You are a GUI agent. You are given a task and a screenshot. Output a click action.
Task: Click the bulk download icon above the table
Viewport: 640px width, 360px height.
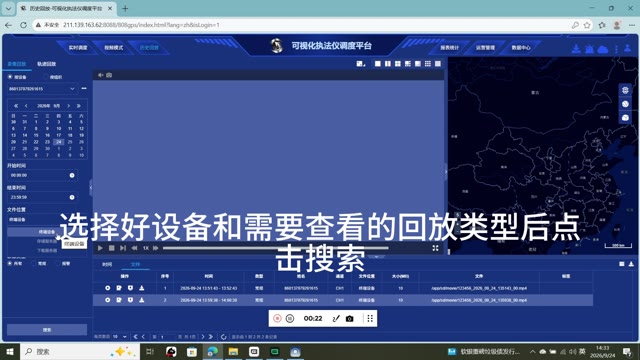pos(631,264)
